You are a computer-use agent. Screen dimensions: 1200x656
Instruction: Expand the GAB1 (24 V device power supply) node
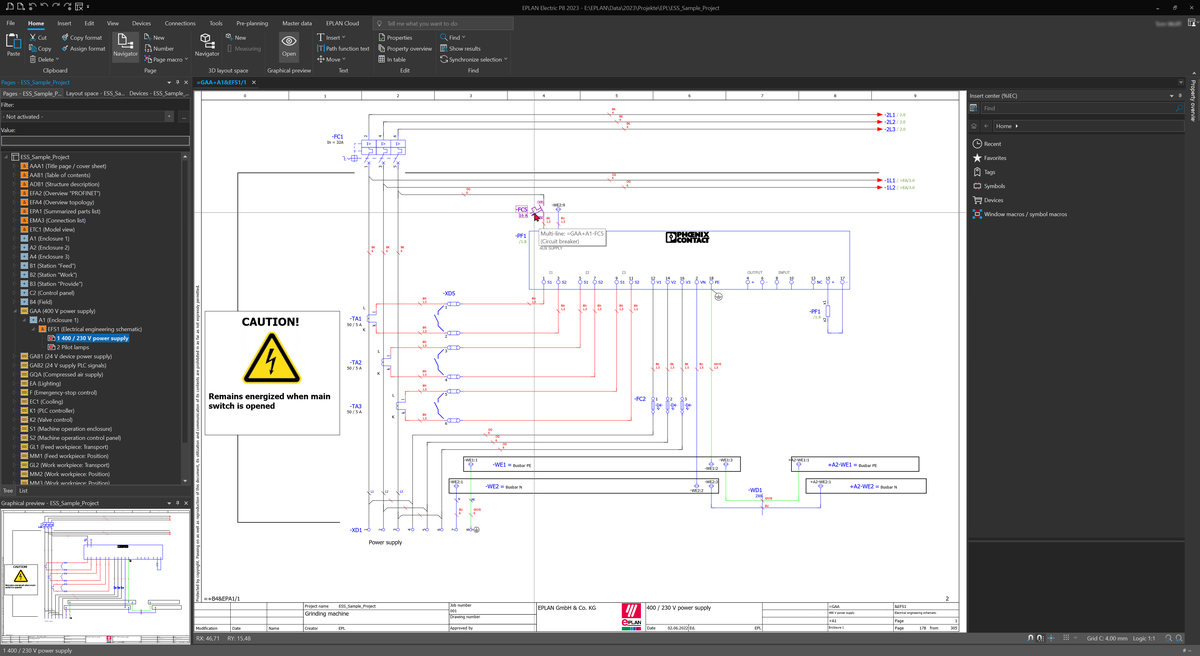point(15,356)
